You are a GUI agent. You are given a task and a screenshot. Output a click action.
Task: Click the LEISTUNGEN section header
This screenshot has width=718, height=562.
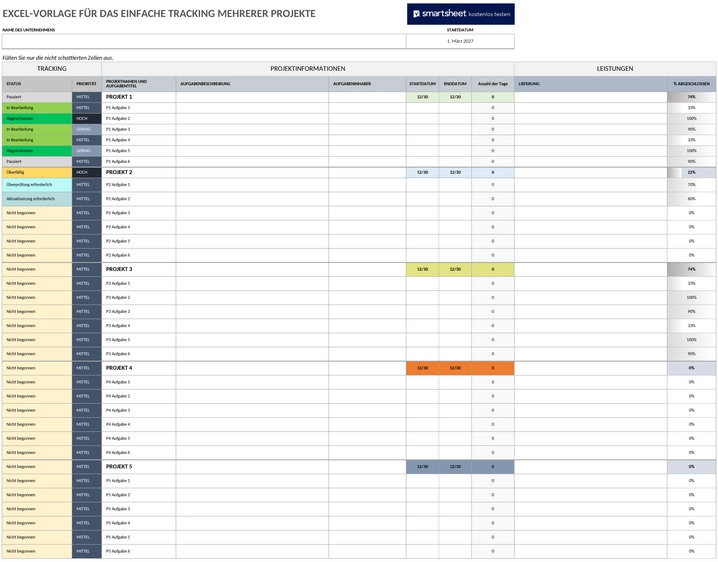pyautogui.click(x=615, y=69)
